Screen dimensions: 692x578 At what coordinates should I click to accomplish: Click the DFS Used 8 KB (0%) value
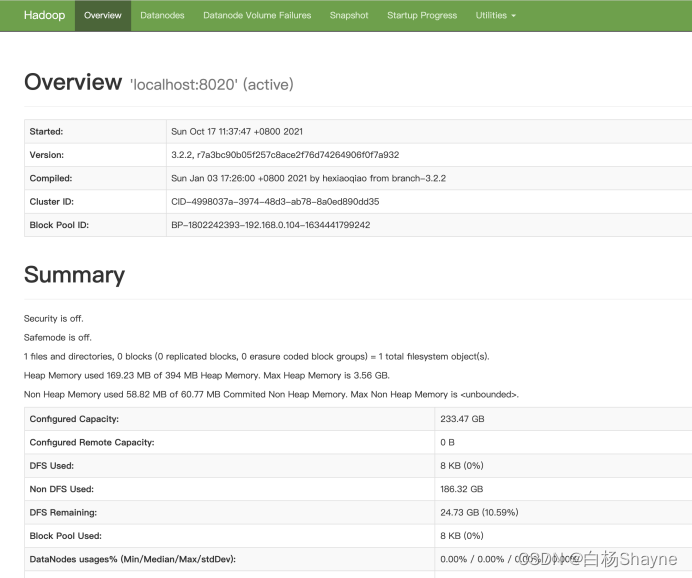(462, 466)
